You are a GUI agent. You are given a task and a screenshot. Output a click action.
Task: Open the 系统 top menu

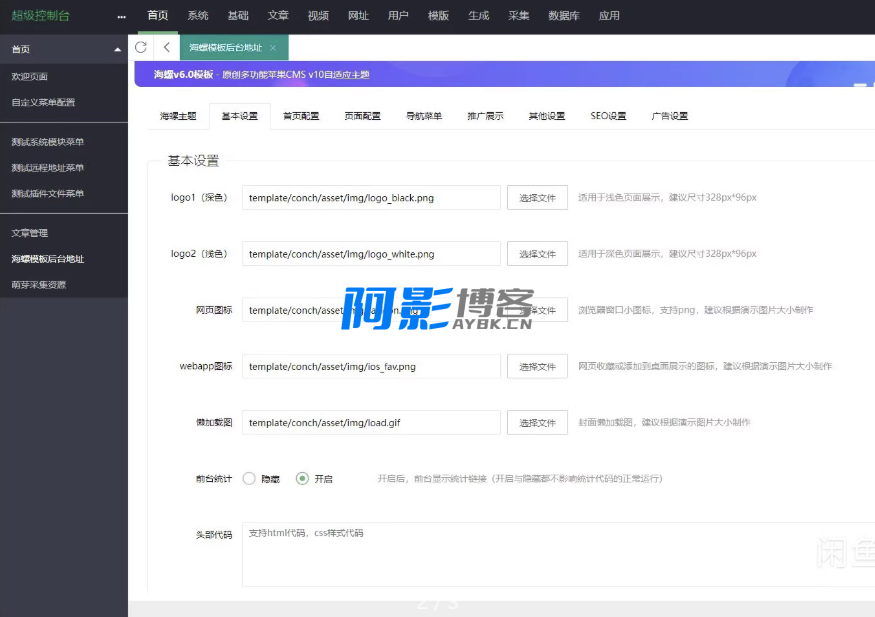[x=198, y=16]
